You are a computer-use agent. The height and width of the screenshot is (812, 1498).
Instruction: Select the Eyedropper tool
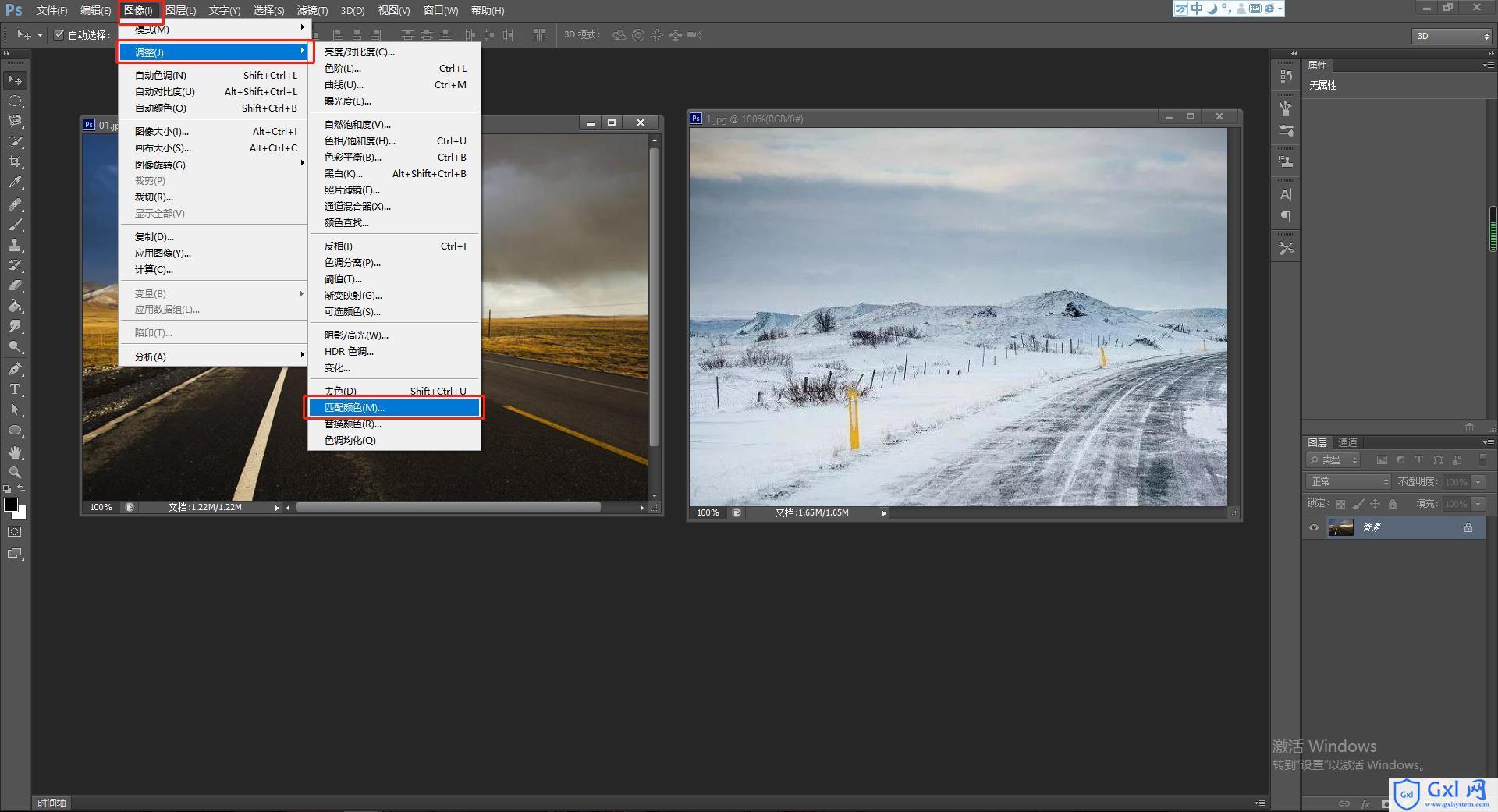point(15,183)
